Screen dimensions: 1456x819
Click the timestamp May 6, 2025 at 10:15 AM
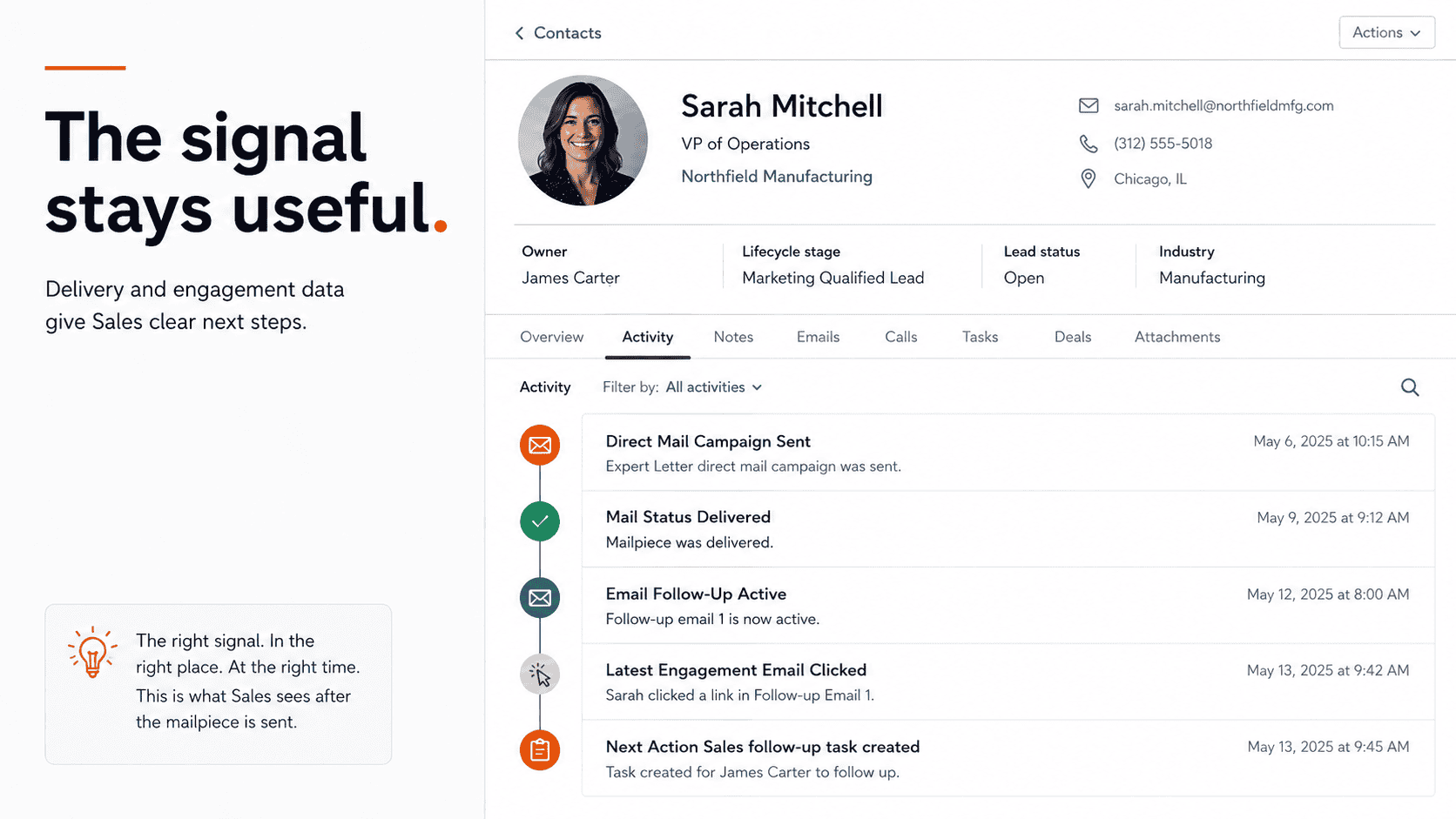pos(1331,441)
